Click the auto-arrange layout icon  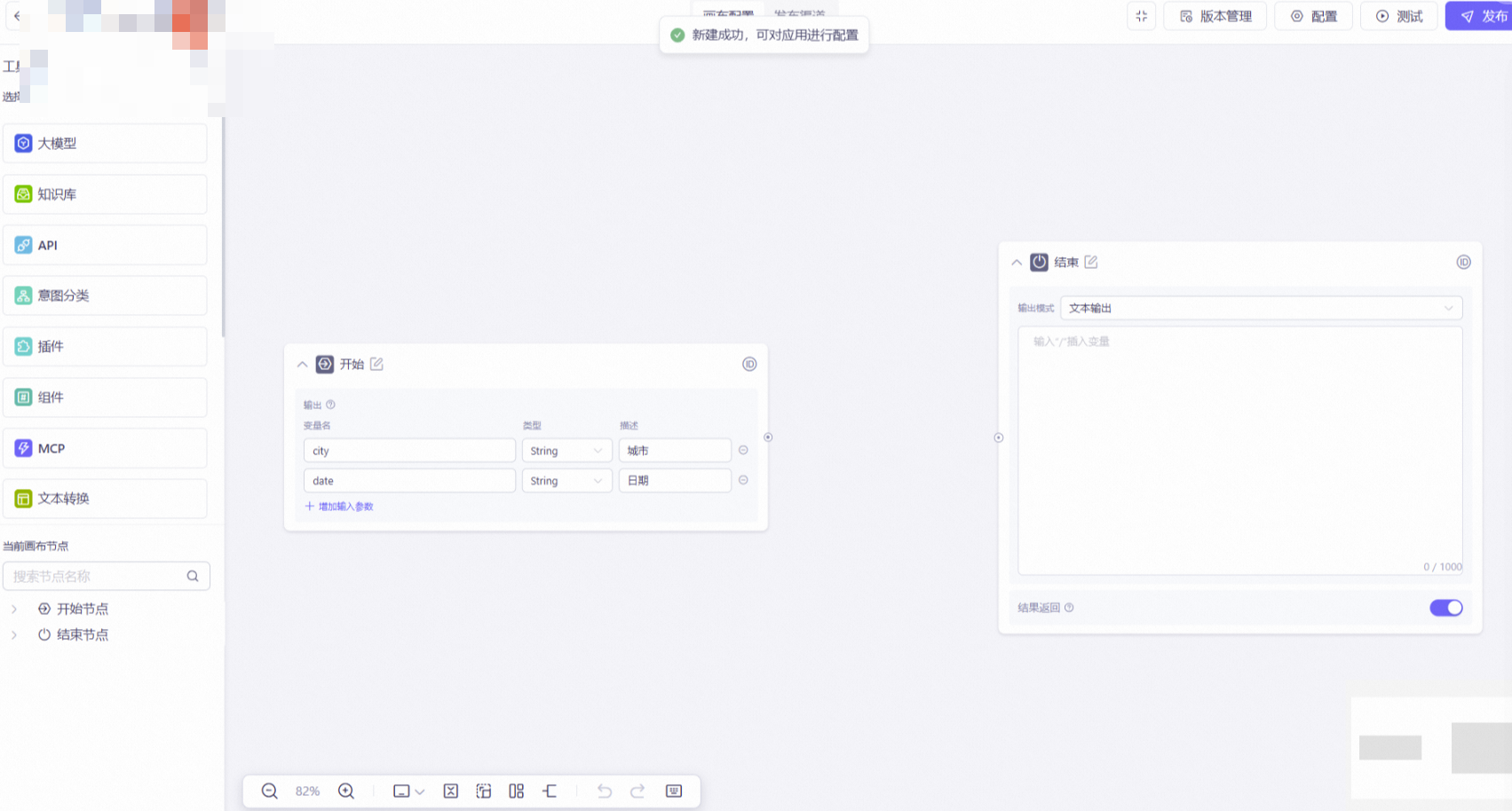click(517, 791)
